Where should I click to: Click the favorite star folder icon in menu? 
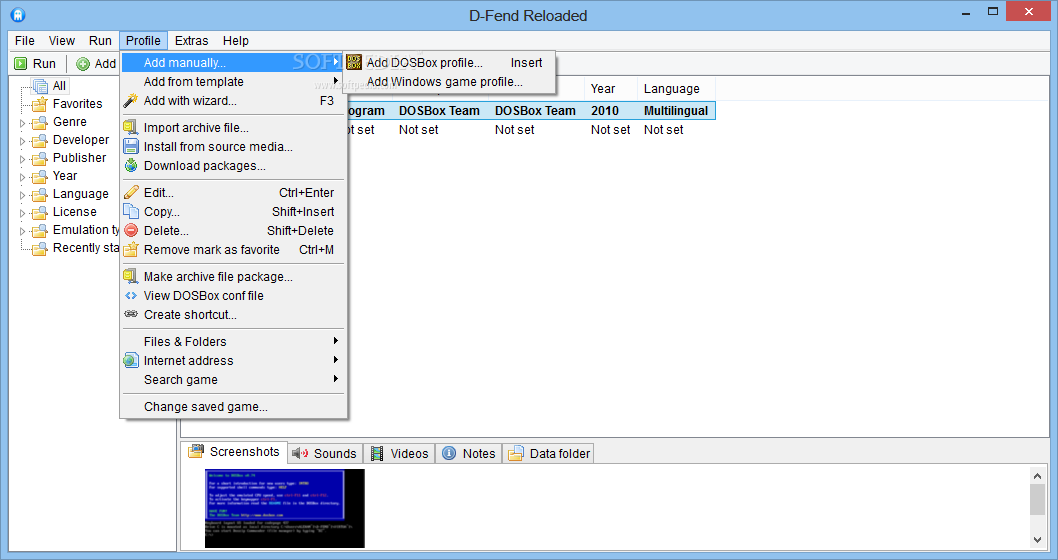pyautogui.click(x=131, y=250)
